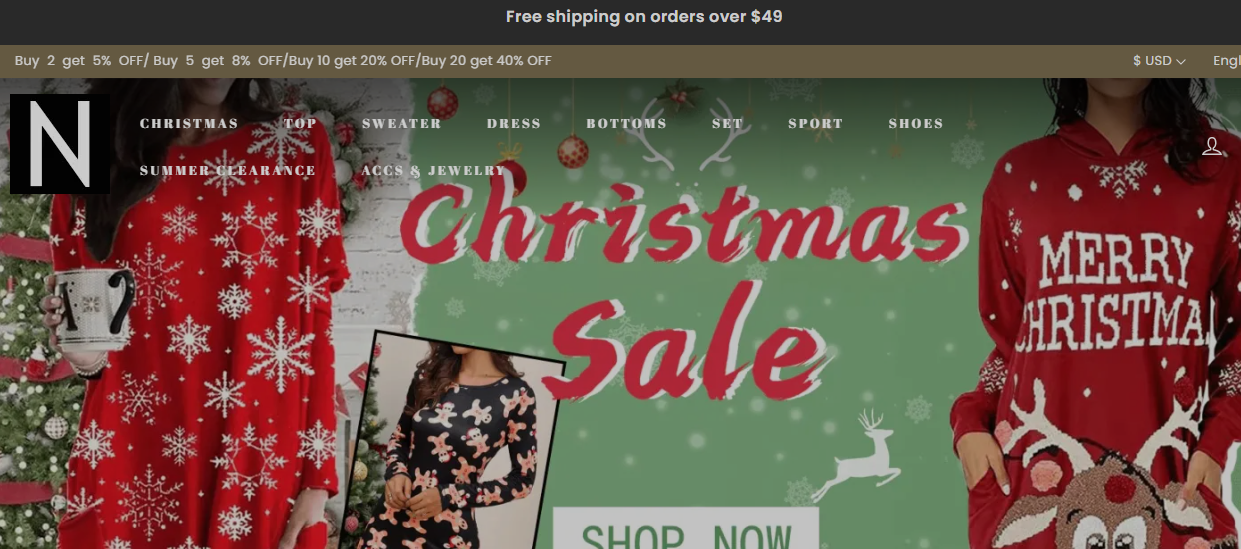Click the Shop Now button
The width and height of the screenshot is (1241, 549).
click(x=686, y=528)
